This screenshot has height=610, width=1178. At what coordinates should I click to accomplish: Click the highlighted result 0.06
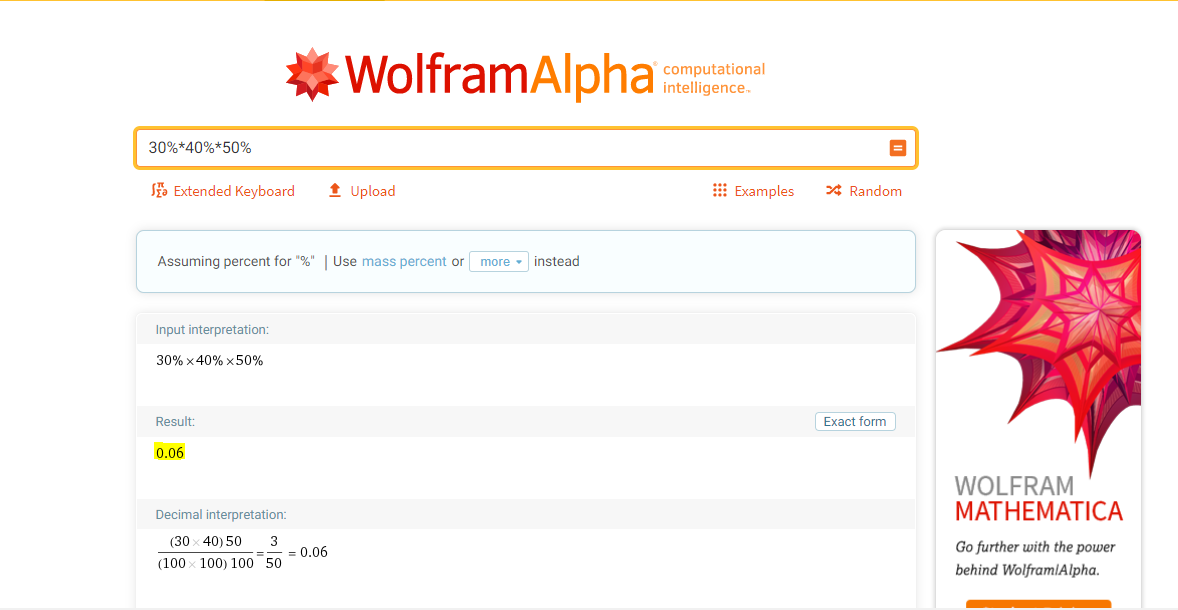point(170,452)
